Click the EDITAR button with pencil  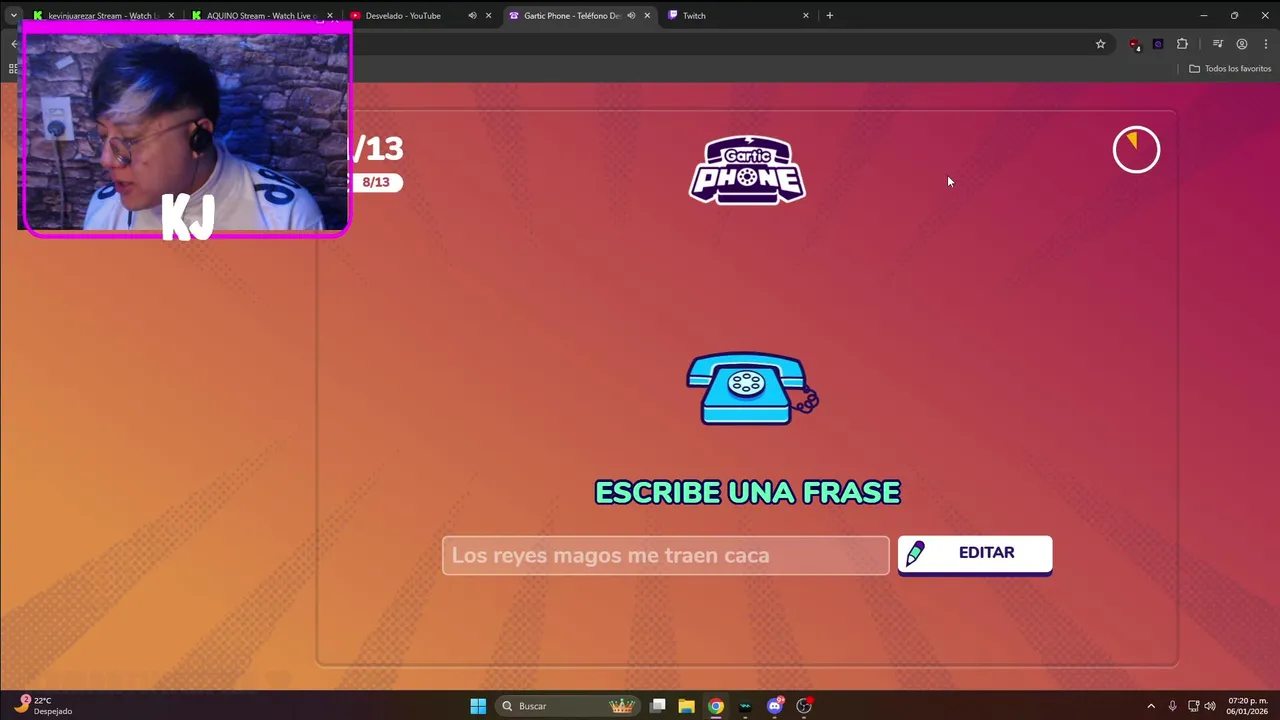(975, 554)
